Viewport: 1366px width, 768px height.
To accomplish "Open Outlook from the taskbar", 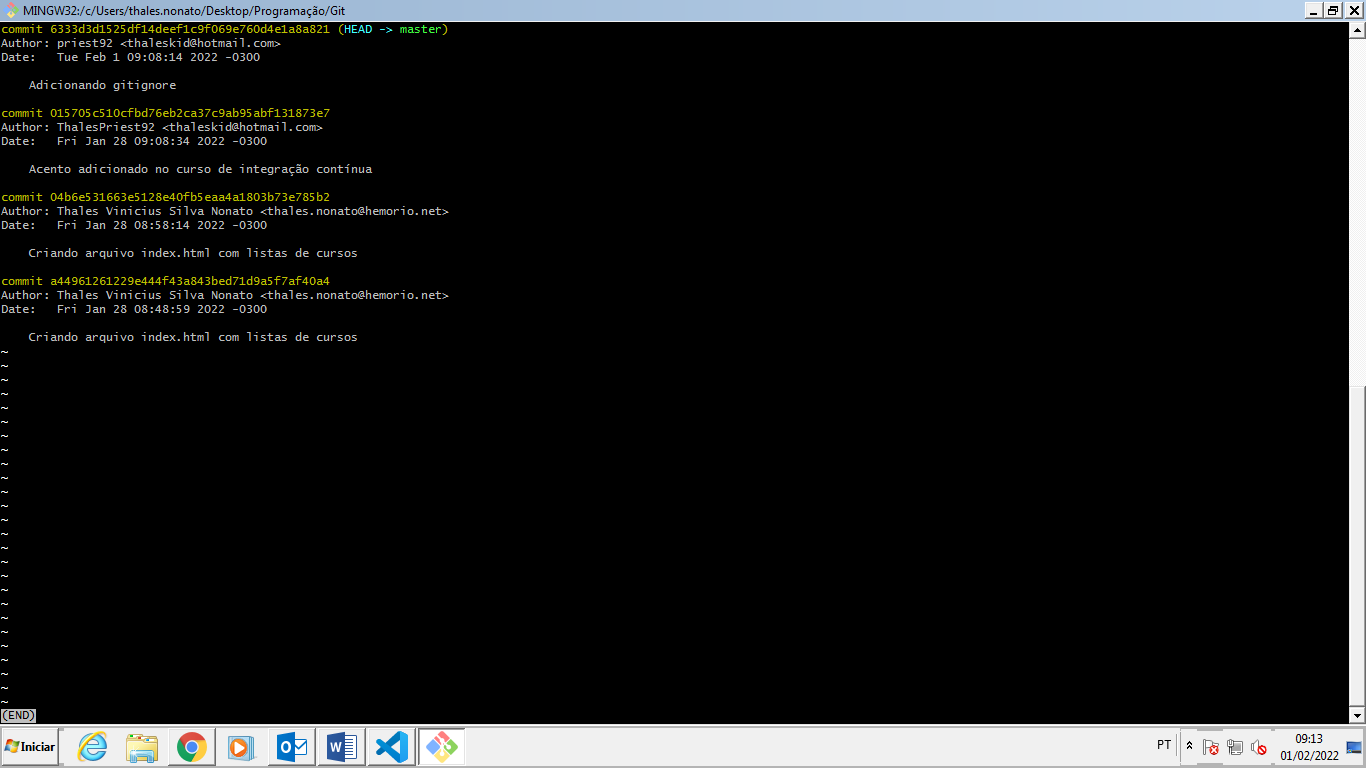I will coord(292,747).
